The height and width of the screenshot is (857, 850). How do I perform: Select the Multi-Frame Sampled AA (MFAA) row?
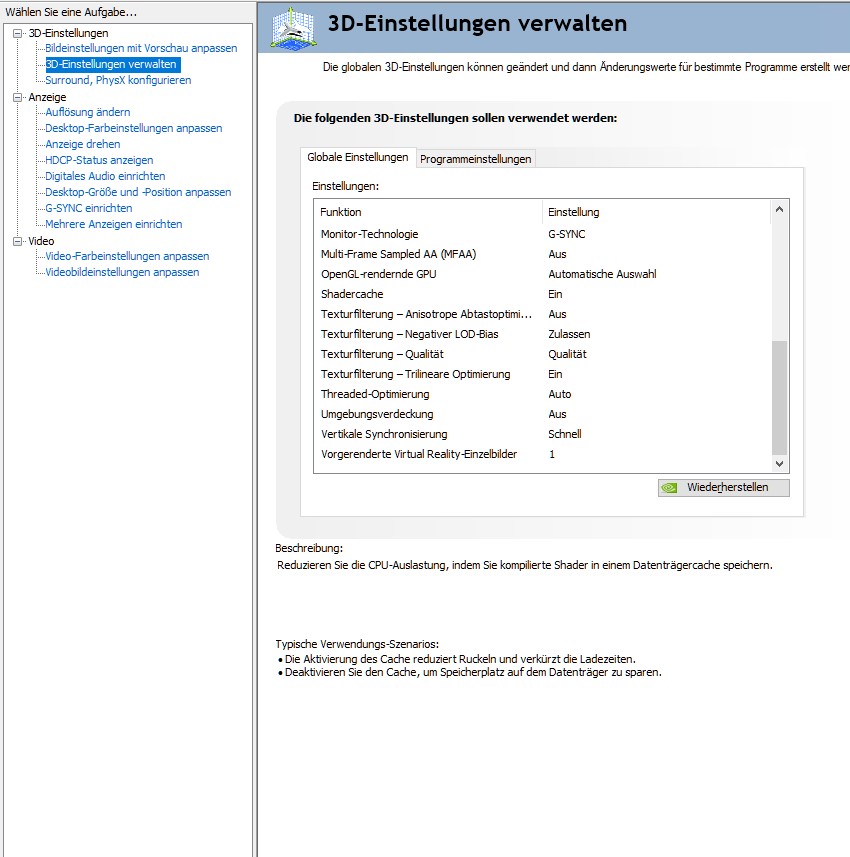point(543,254)
